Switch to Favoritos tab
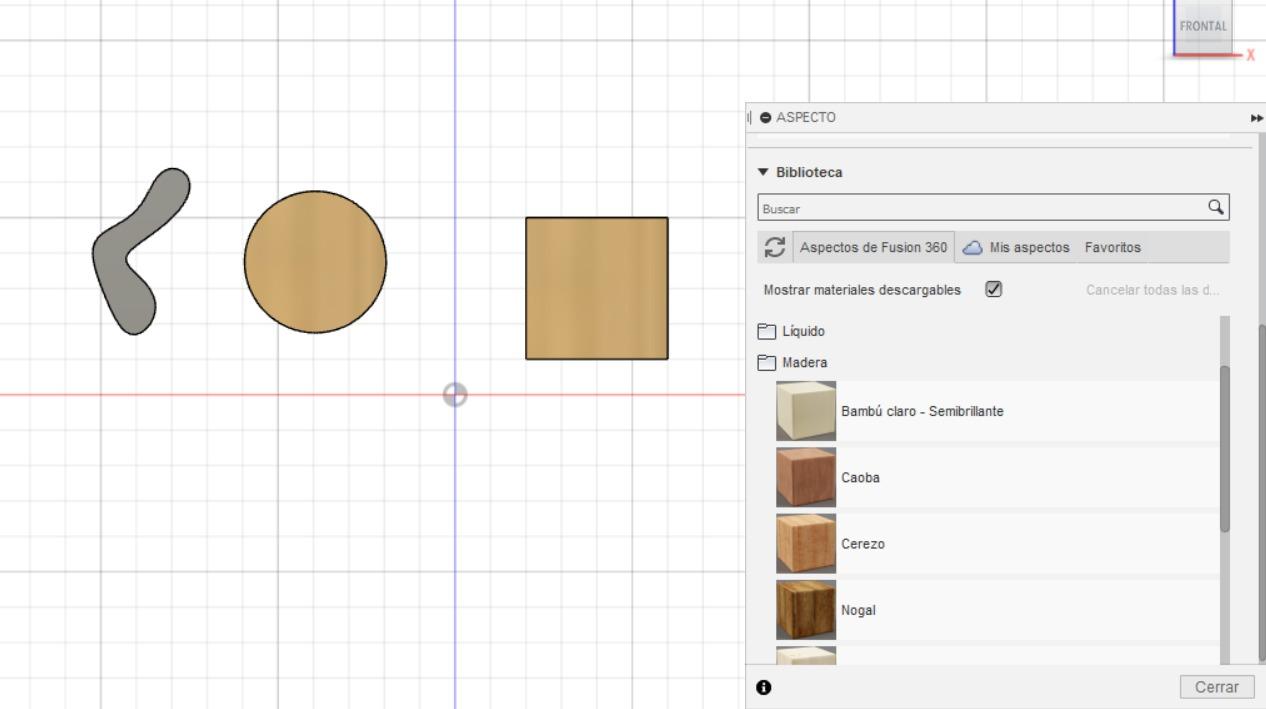Image resolution: width=1266 pixels, height=709 pixels. pos(1112,247)
